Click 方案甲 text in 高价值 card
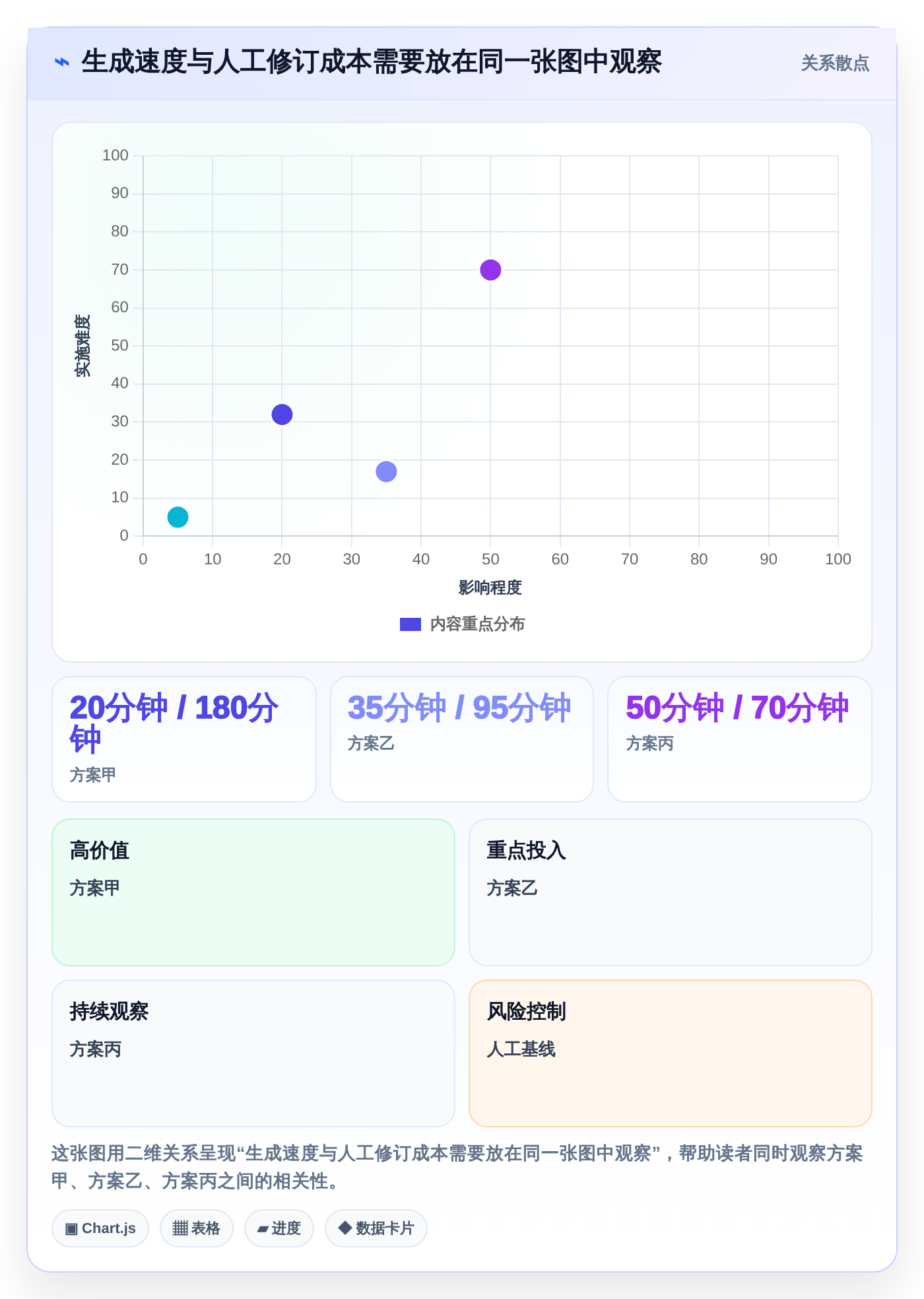The width and height of the screenshot is (924, 1299). click(95, 888)
